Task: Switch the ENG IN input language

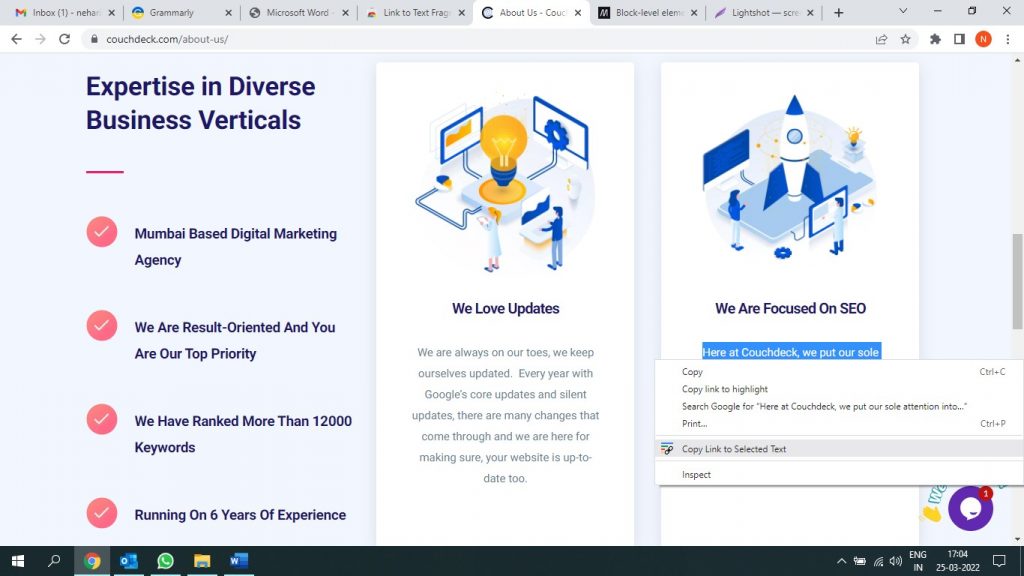Action: [918, 561]
